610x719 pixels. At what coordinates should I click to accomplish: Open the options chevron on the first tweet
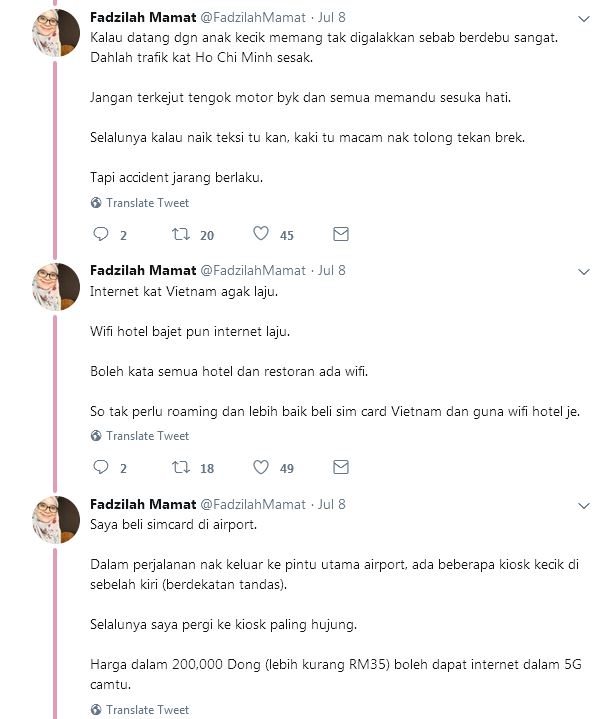(x=583, y=19)
